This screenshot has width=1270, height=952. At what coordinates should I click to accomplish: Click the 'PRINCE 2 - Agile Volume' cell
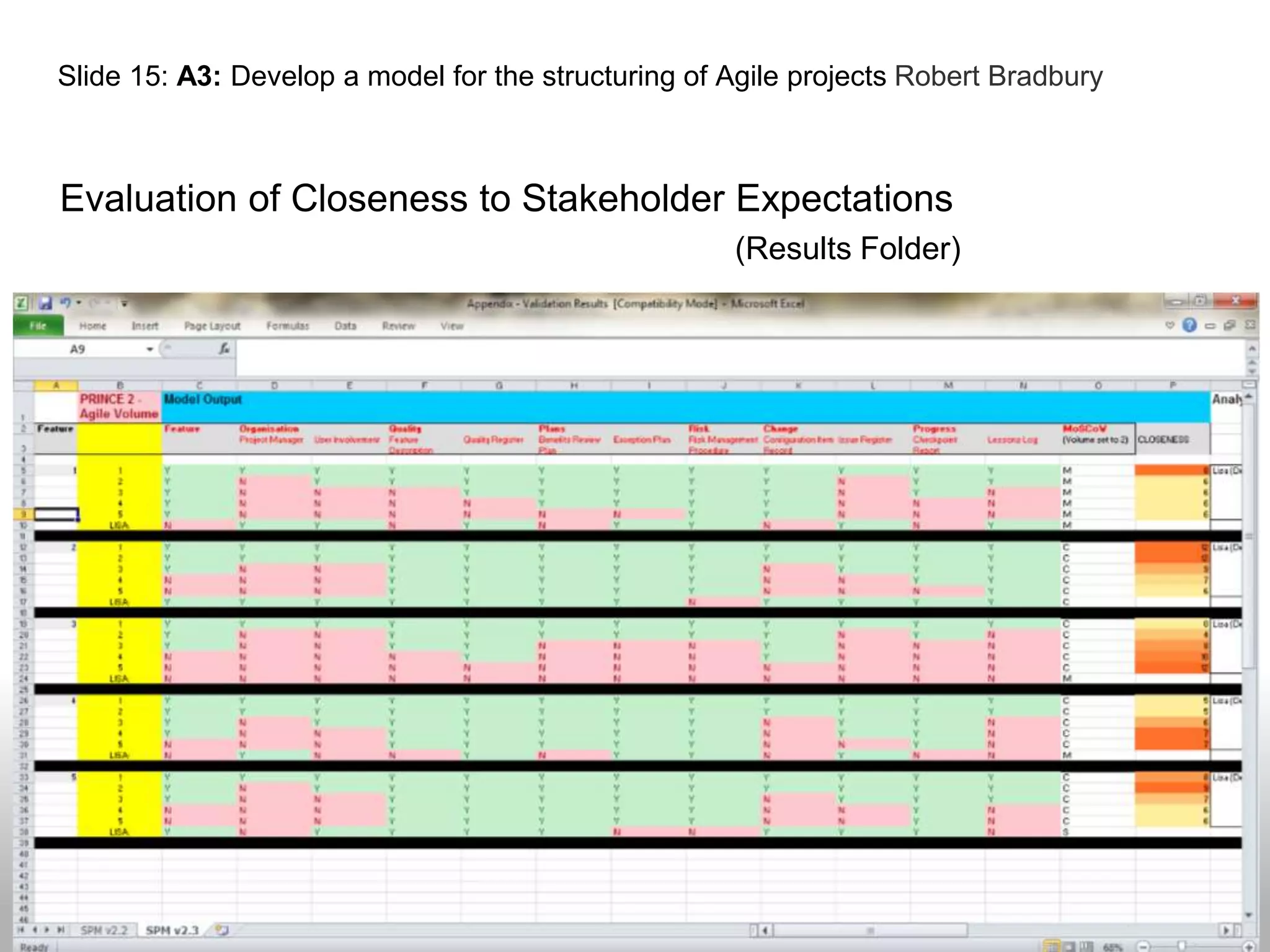pos(120,407)
